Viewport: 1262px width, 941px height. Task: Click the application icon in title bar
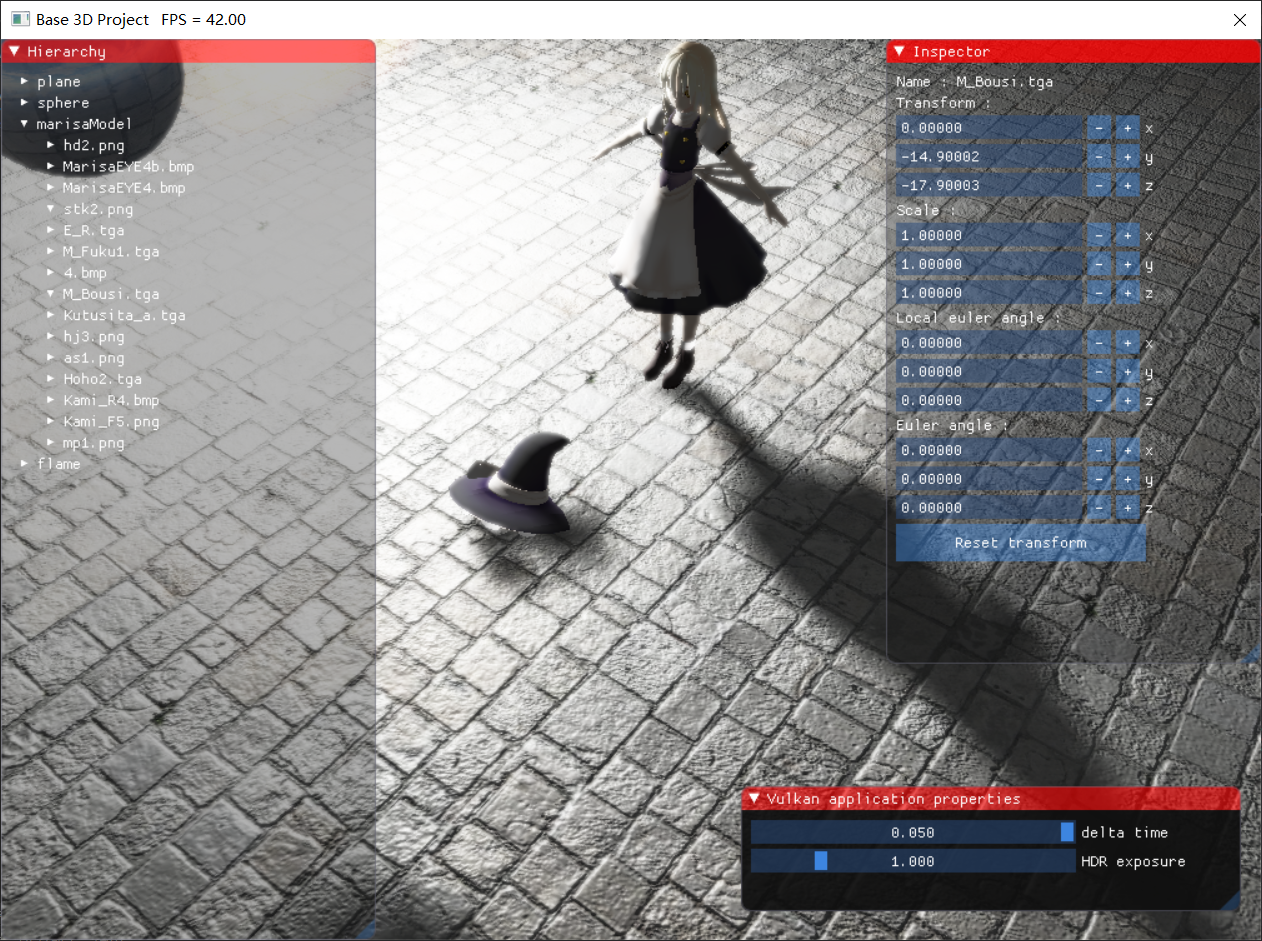pos(20,19)
